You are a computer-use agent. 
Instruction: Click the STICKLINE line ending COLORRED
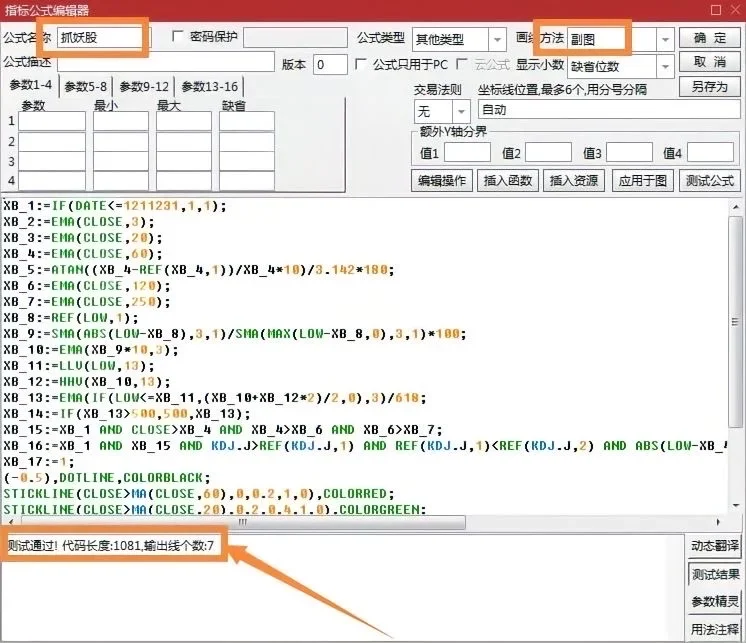click(x=199, y=494)
